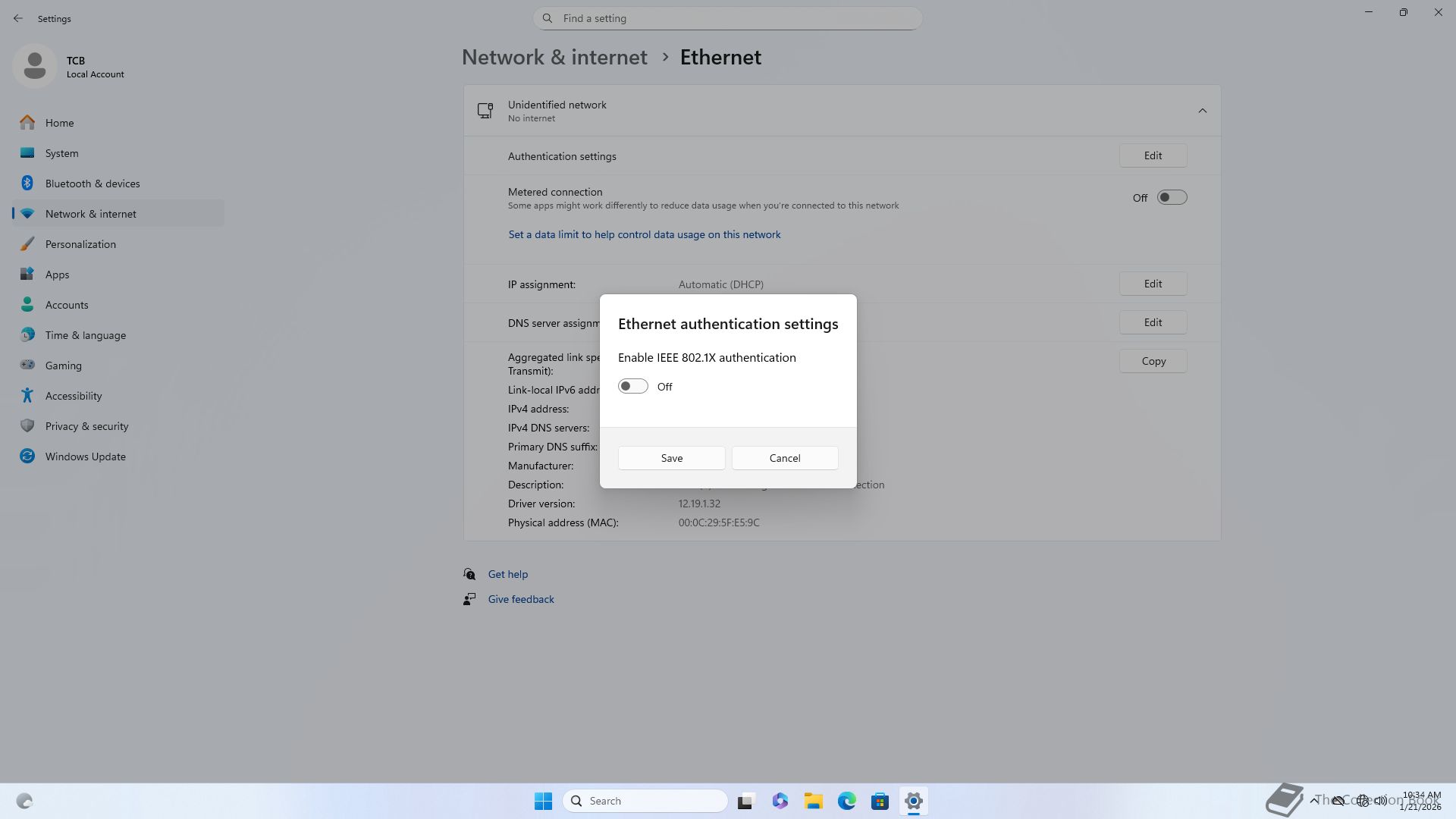Open Bluetooth & devices settings

click(x=92, y=184)
